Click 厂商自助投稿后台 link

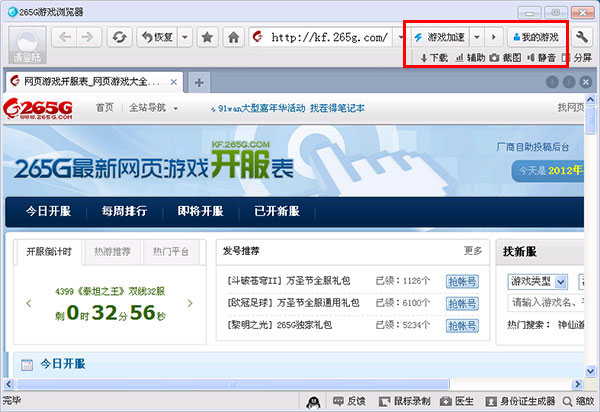click(532, 147)
